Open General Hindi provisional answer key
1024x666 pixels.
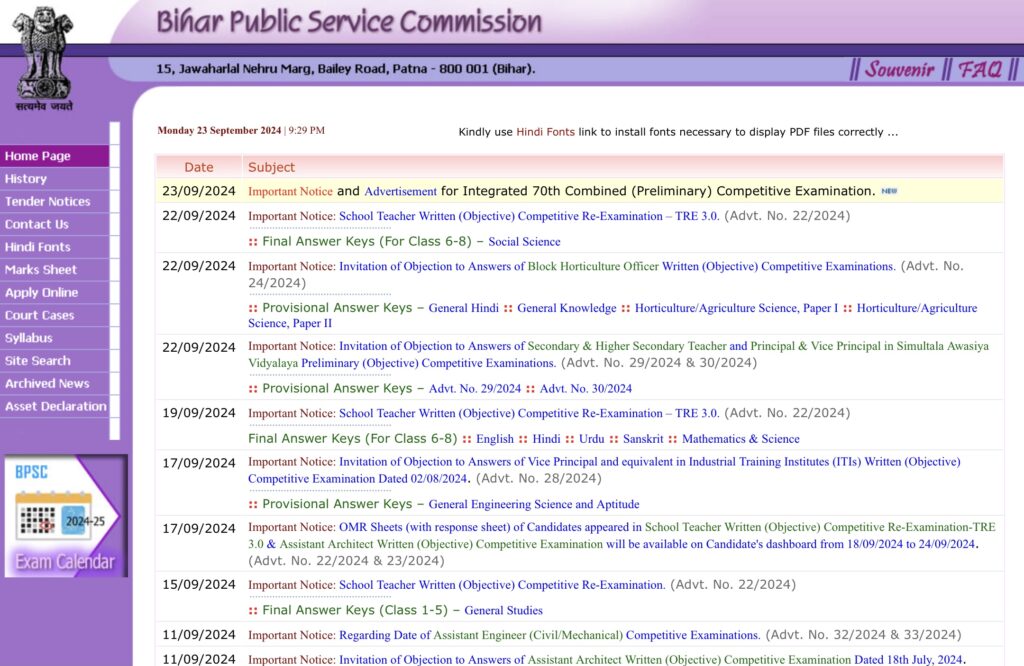tap(464, 308)
